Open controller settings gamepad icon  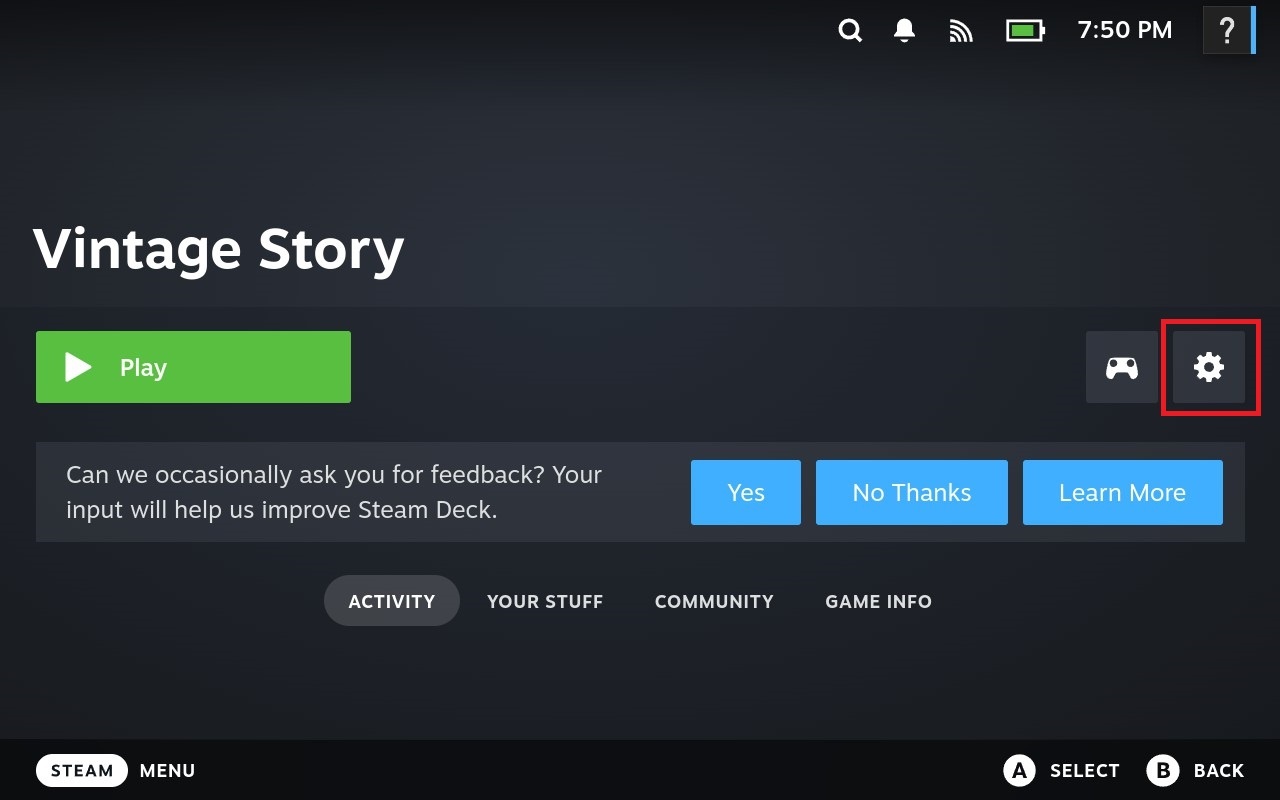[1121, 368]
